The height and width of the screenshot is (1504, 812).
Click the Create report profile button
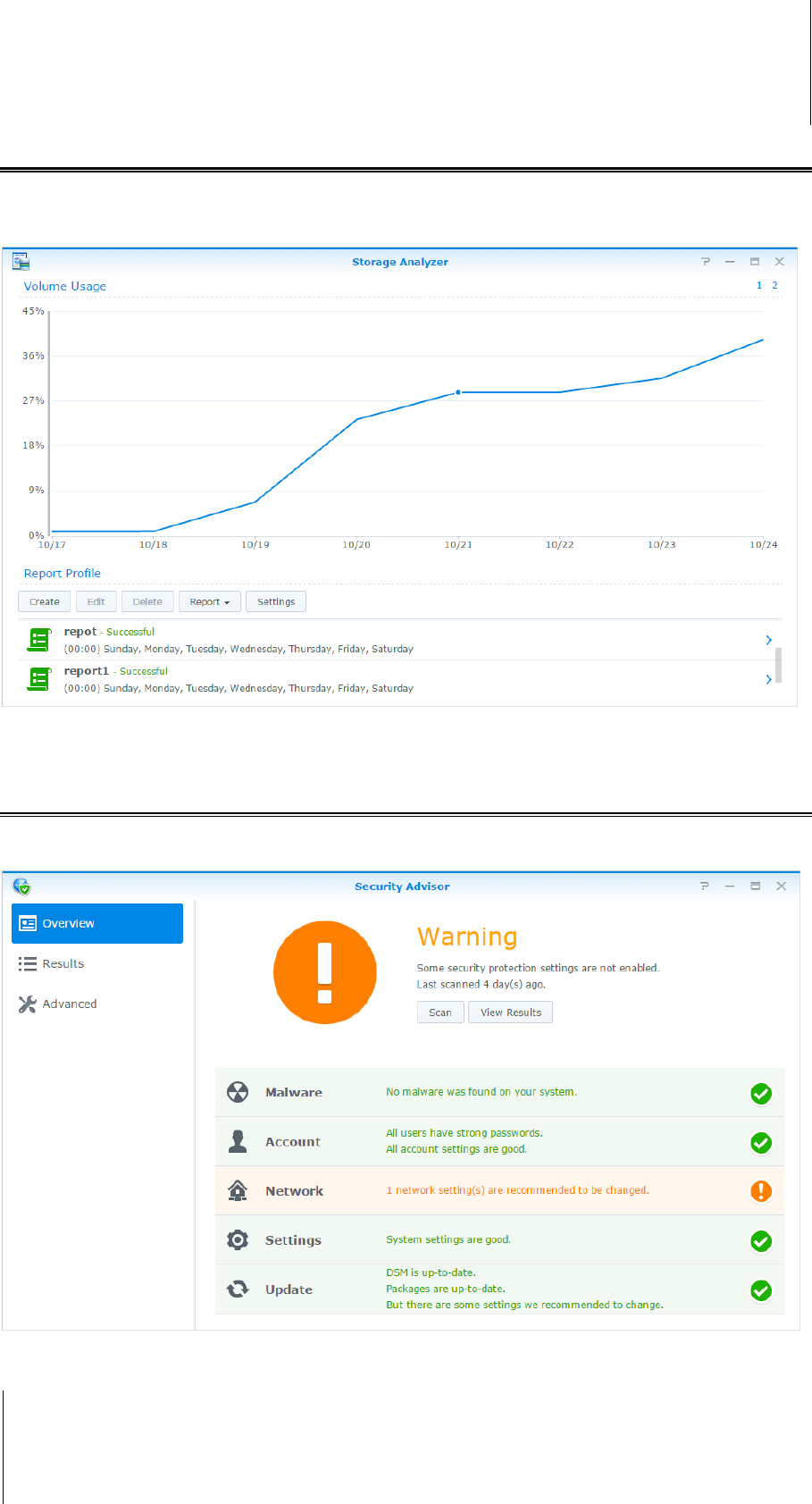(45, 601)
